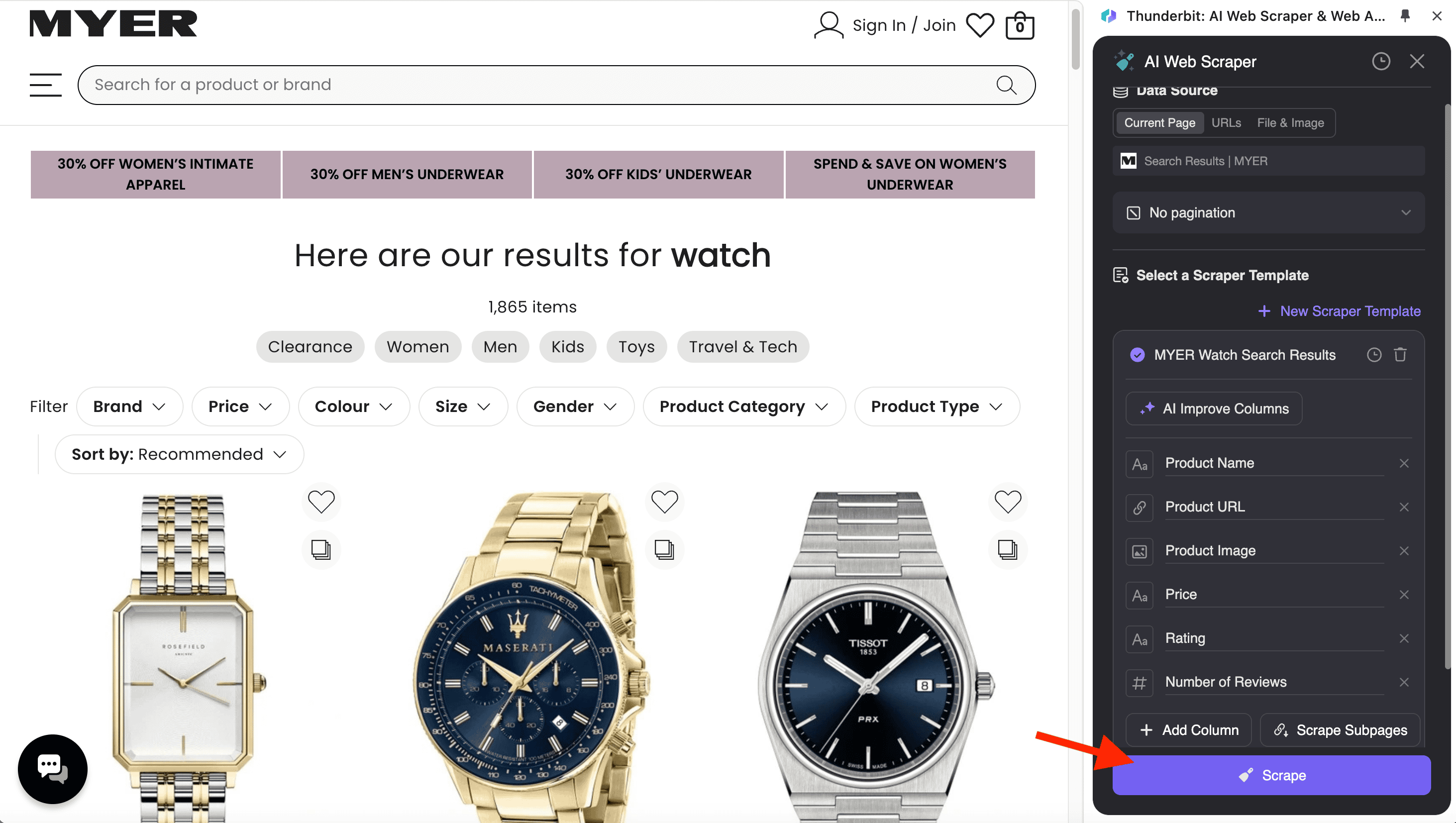
Task: Open the No pagination dropdown
Action: 1268,212
